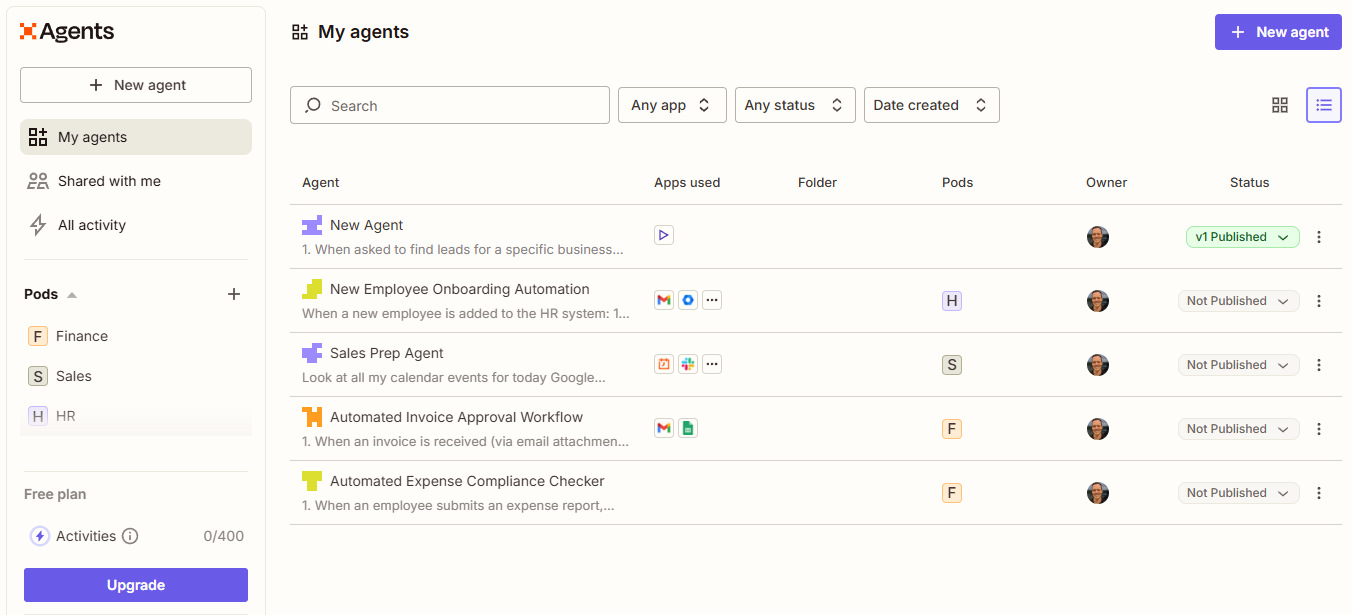Open the Gmail icon on the onboarding automation row
Image resolution: width=1352 pixels, height=615 pixels.
pos(664,299)
